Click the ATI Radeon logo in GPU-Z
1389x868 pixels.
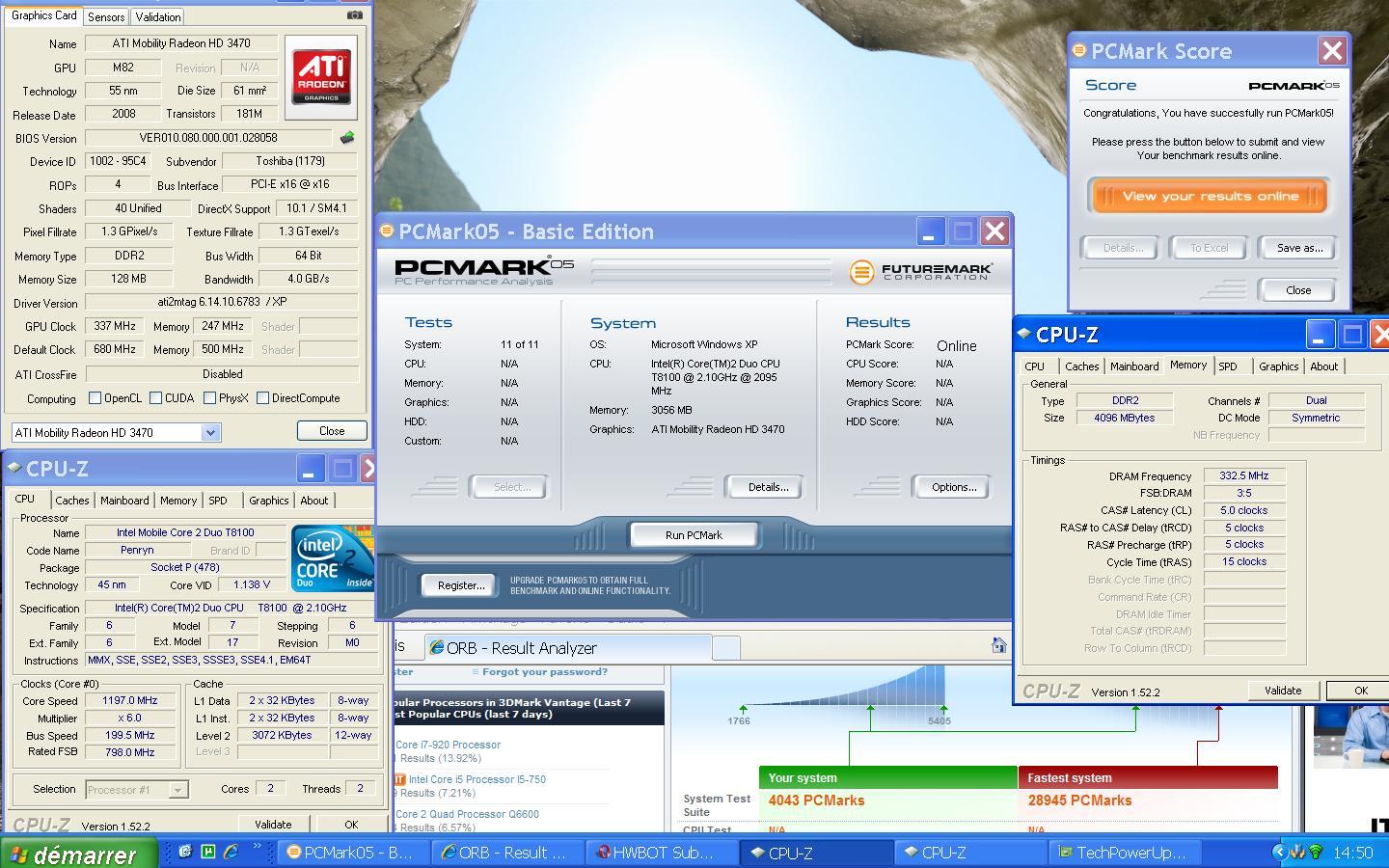[321, 77]
